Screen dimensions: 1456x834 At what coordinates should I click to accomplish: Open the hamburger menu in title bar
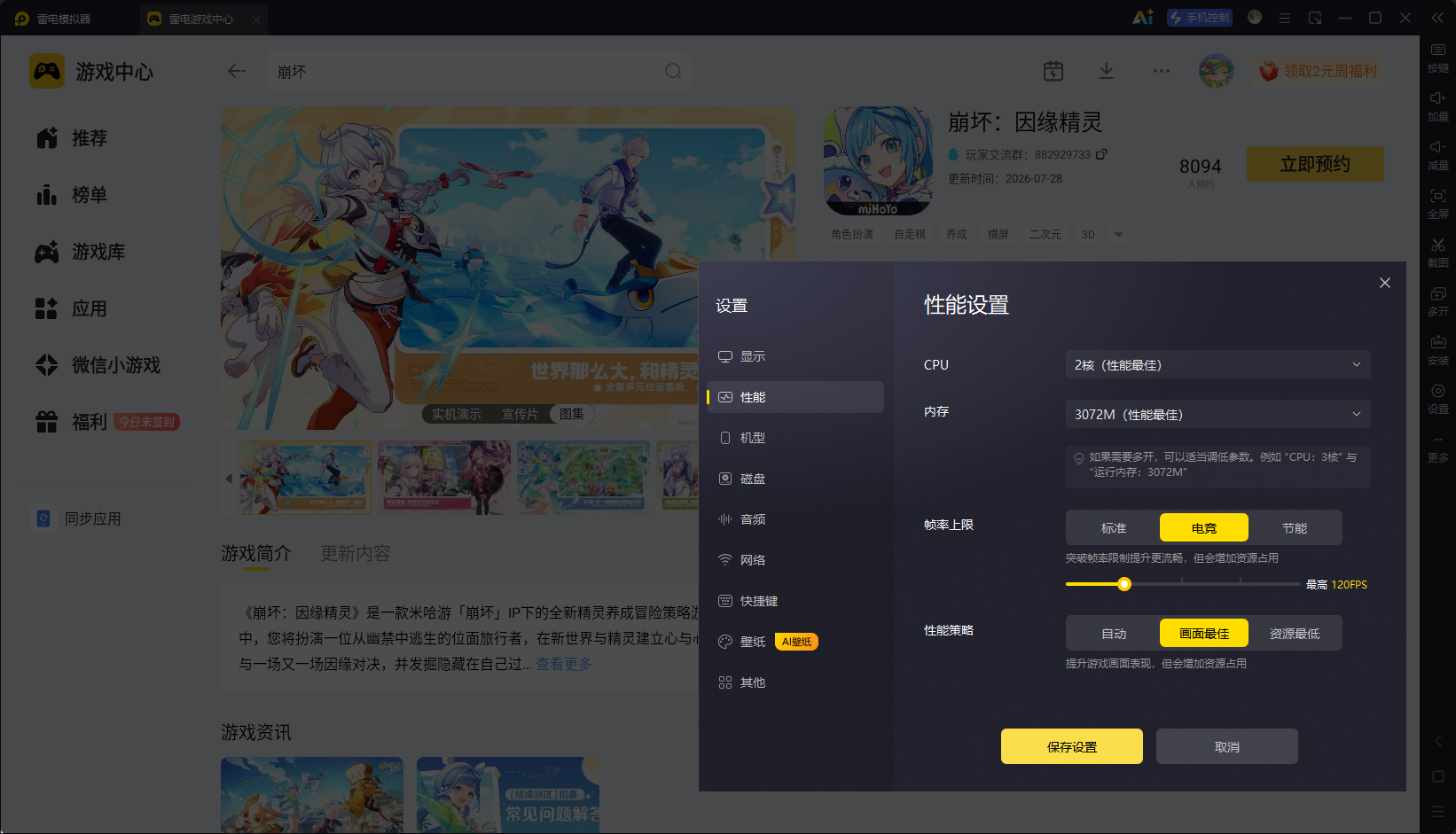tap(1284, 18)
